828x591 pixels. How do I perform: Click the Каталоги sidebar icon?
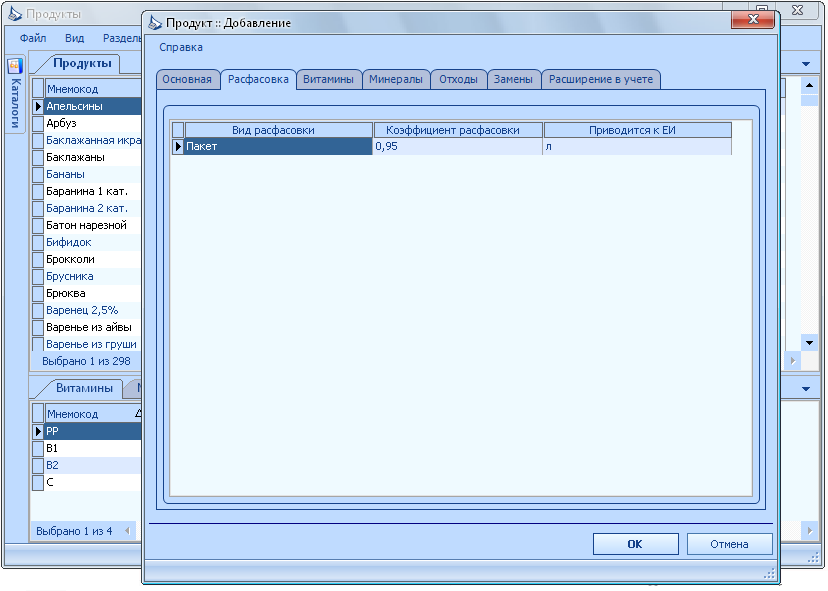point(15,66)
